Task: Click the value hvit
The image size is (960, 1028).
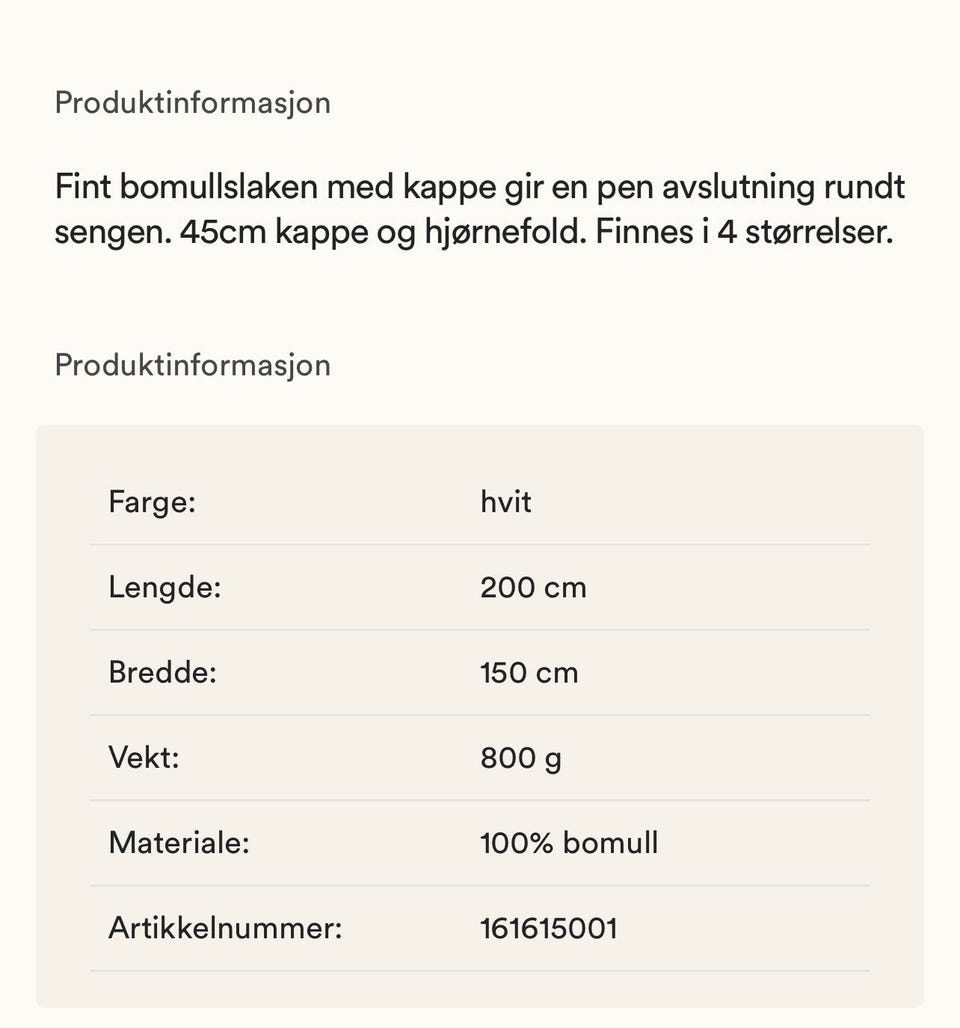Action: click(x=506, y=502)
